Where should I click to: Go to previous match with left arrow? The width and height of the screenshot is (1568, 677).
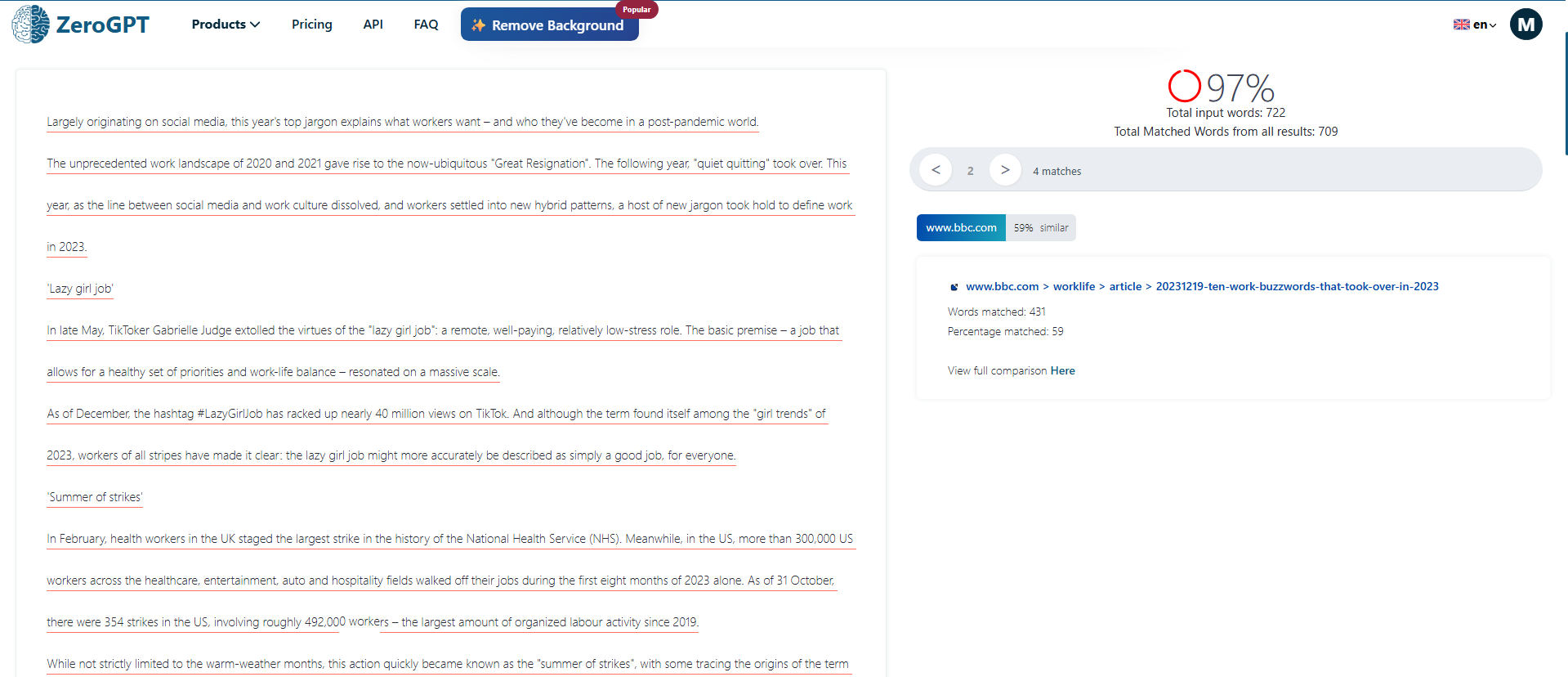click(x=936, y=170)
